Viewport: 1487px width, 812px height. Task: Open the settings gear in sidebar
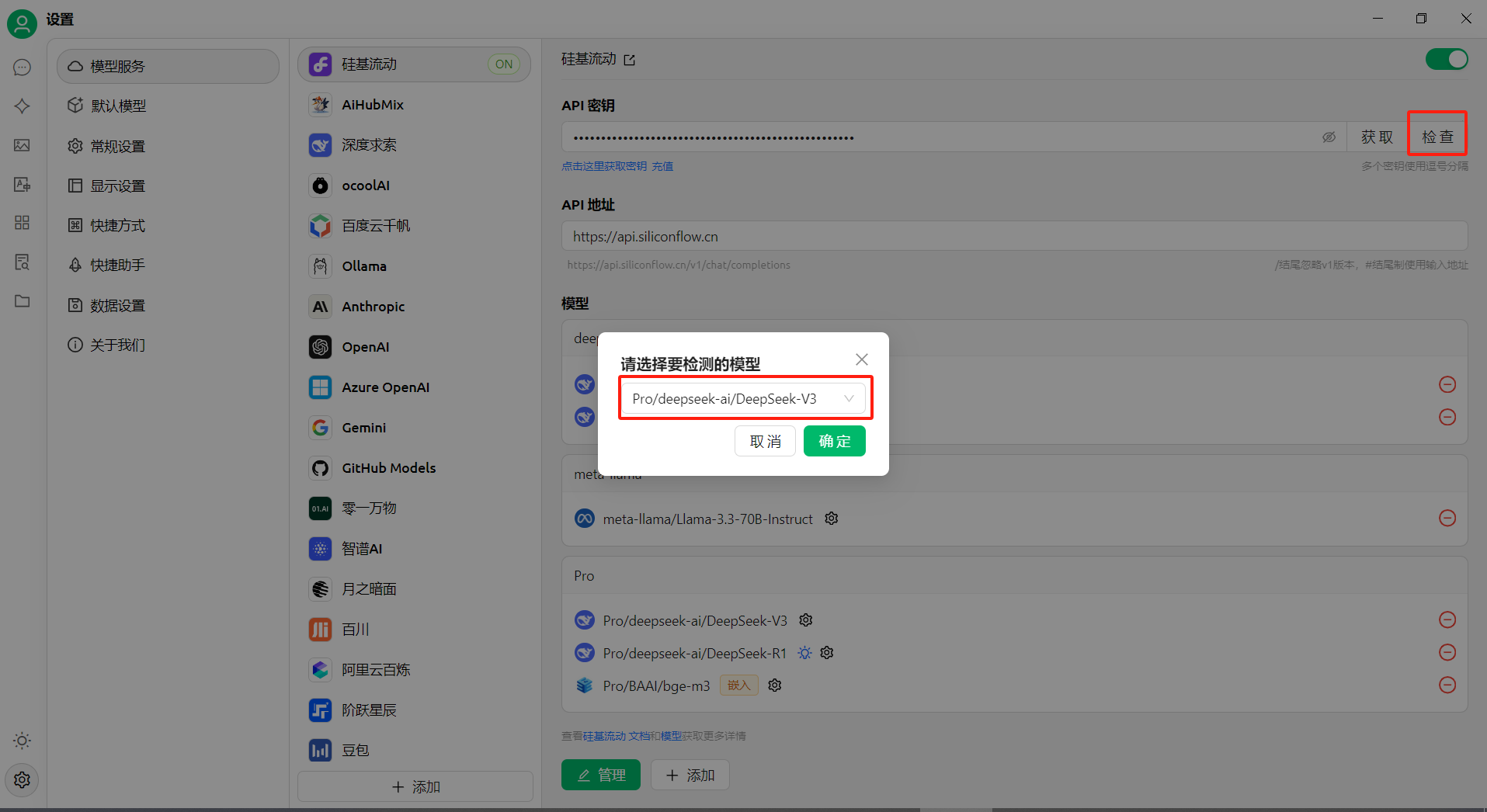click(x=22, y=779)
